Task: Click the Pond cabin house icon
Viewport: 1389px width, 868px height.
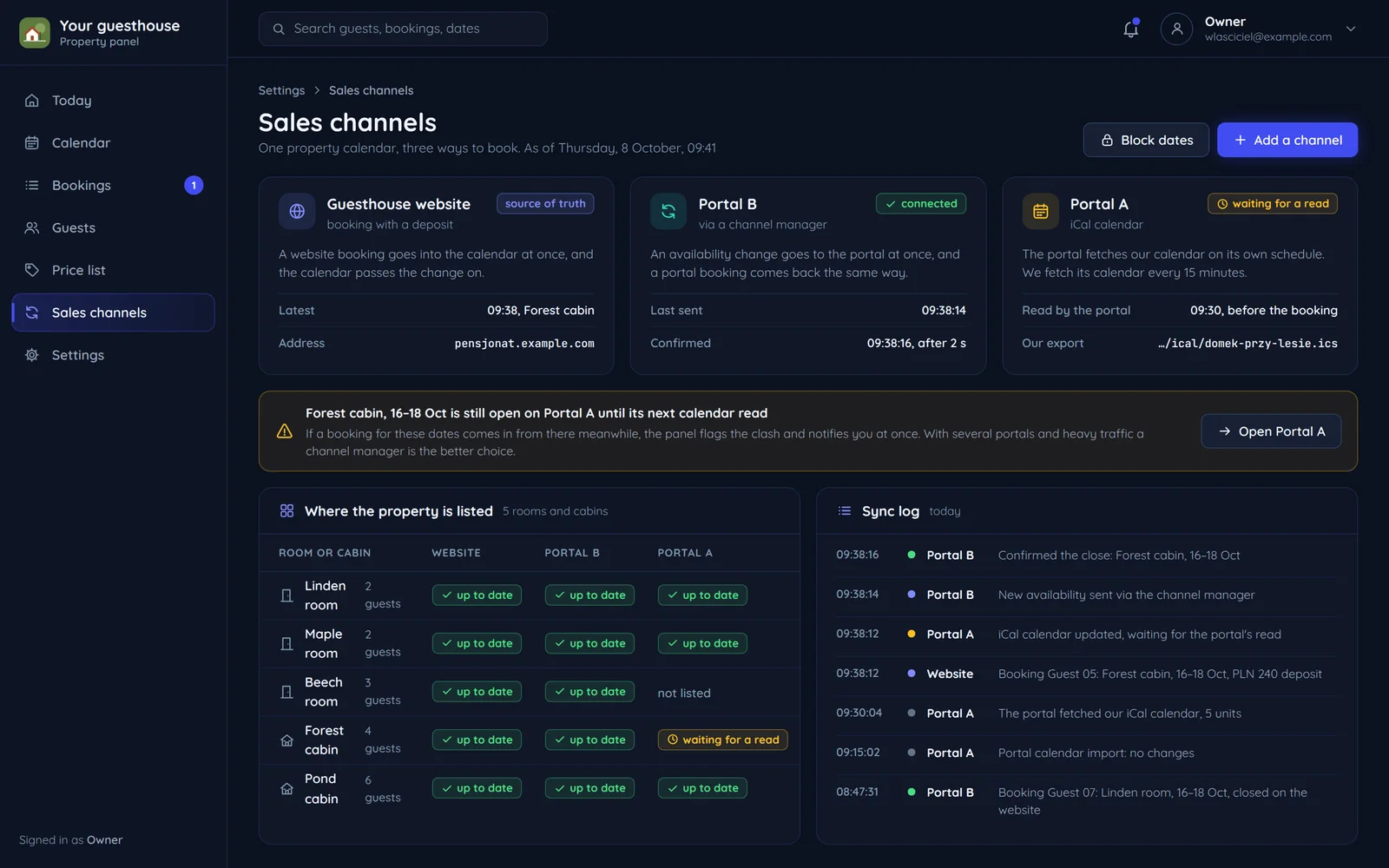Action: click(x=286, y=789)
